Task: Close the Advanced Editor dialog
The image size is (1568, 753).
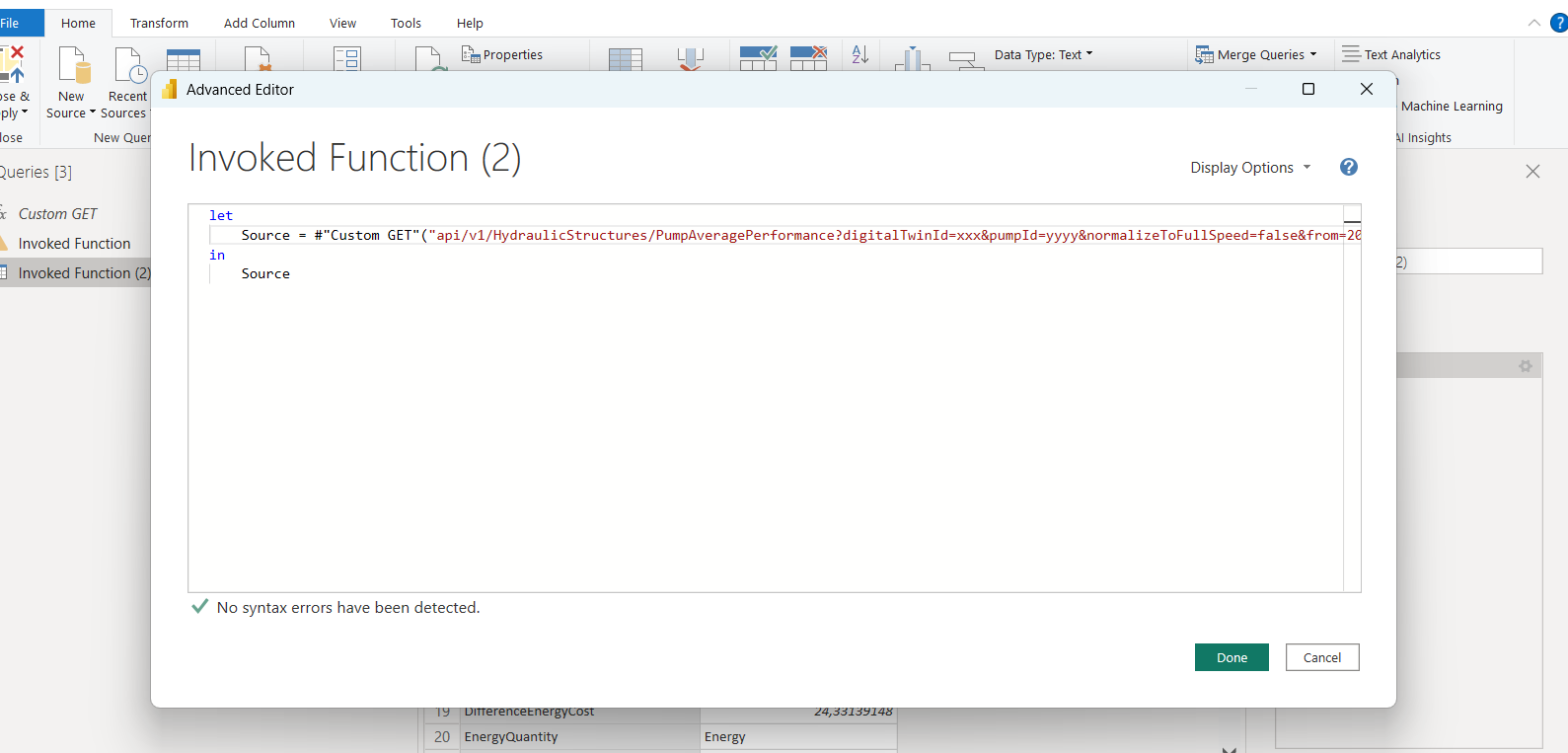Action: tap(1367, 89)
